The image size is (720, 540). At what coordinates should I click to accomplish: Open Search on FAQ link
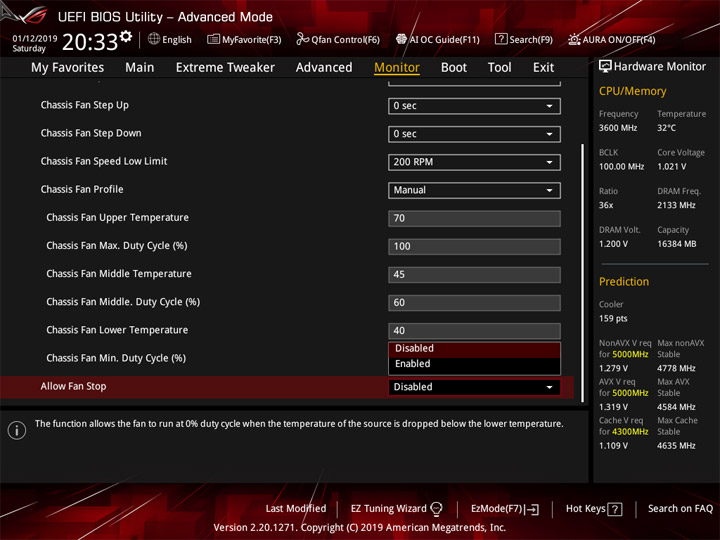tap(680, 509)
